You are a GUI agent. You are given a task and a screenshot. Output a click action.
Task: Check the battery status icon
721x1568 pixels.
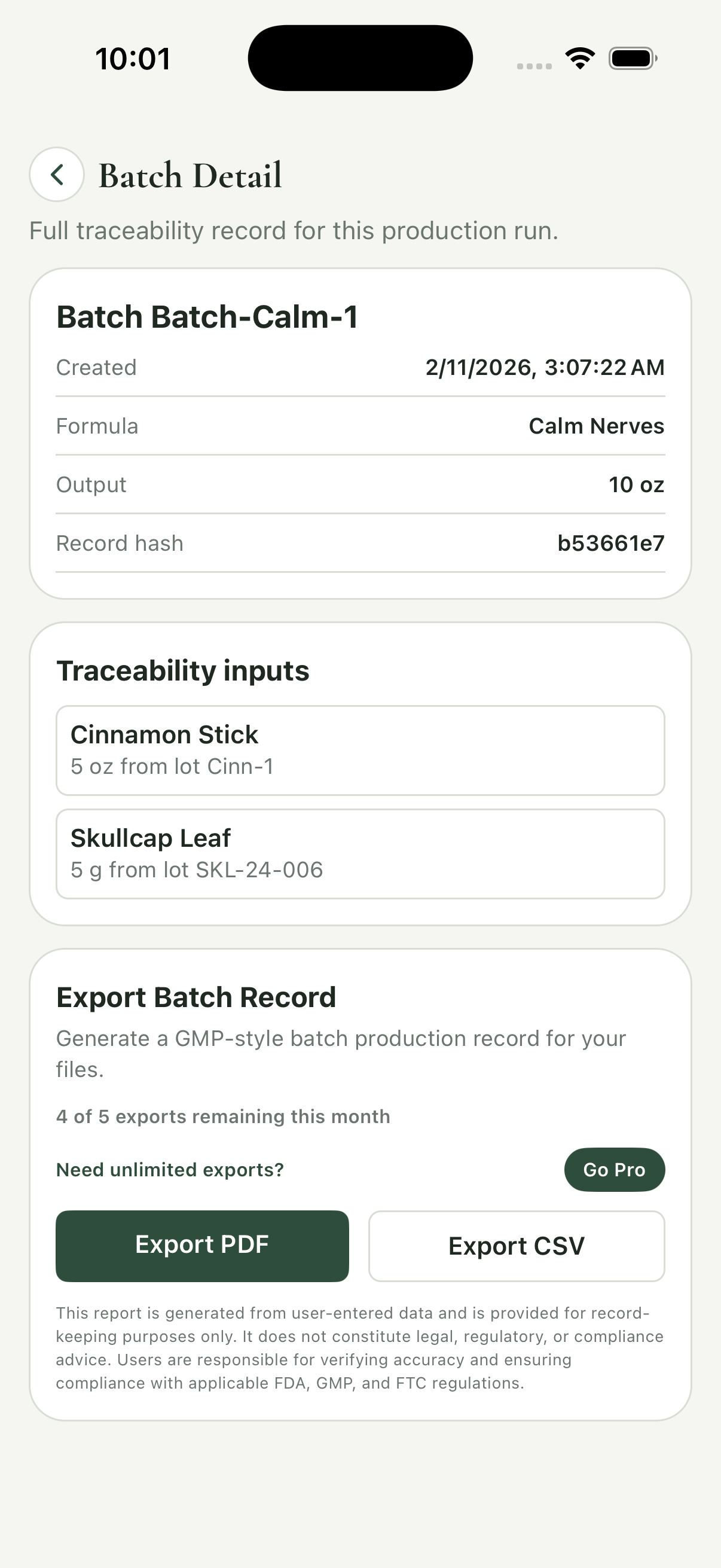pyautogui.click(x=630, y=58)
